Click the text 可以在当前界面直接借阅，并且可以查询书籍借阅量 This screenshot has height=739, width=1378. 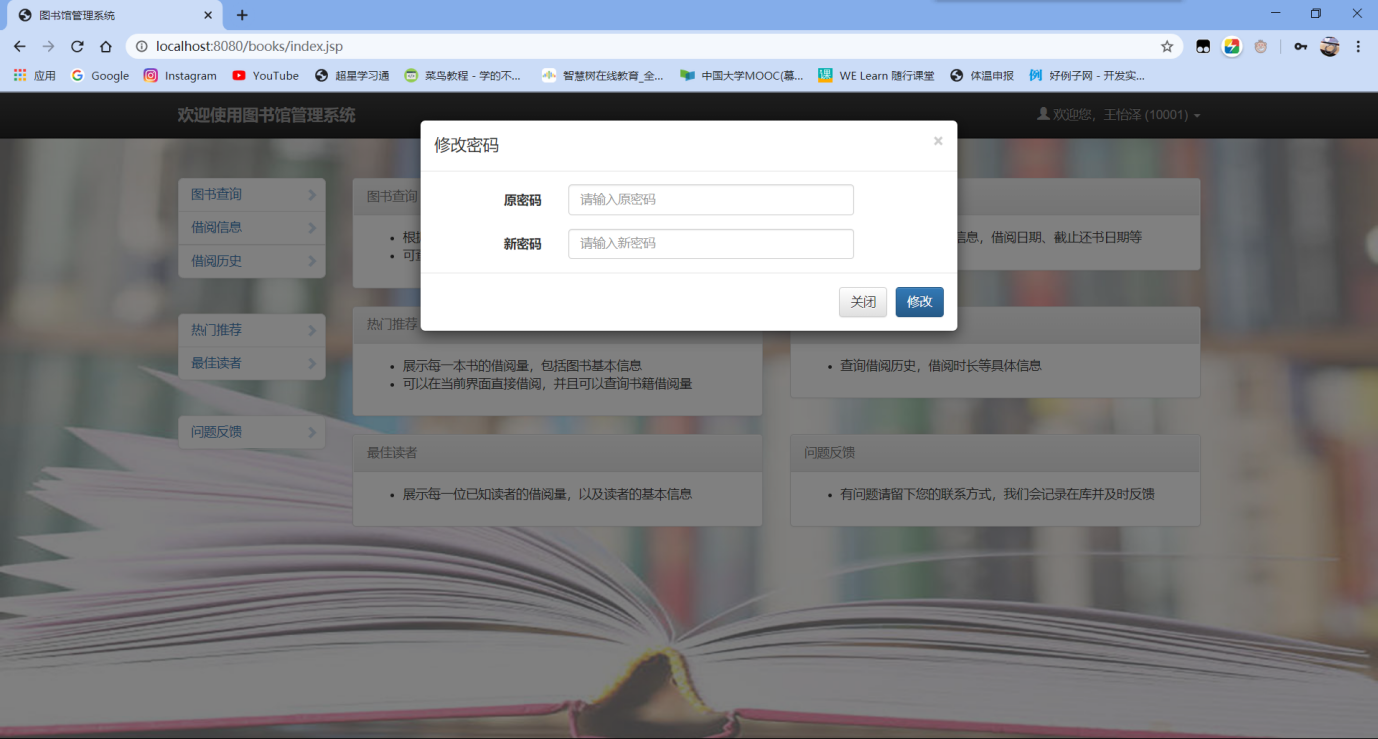pos(547,384)
